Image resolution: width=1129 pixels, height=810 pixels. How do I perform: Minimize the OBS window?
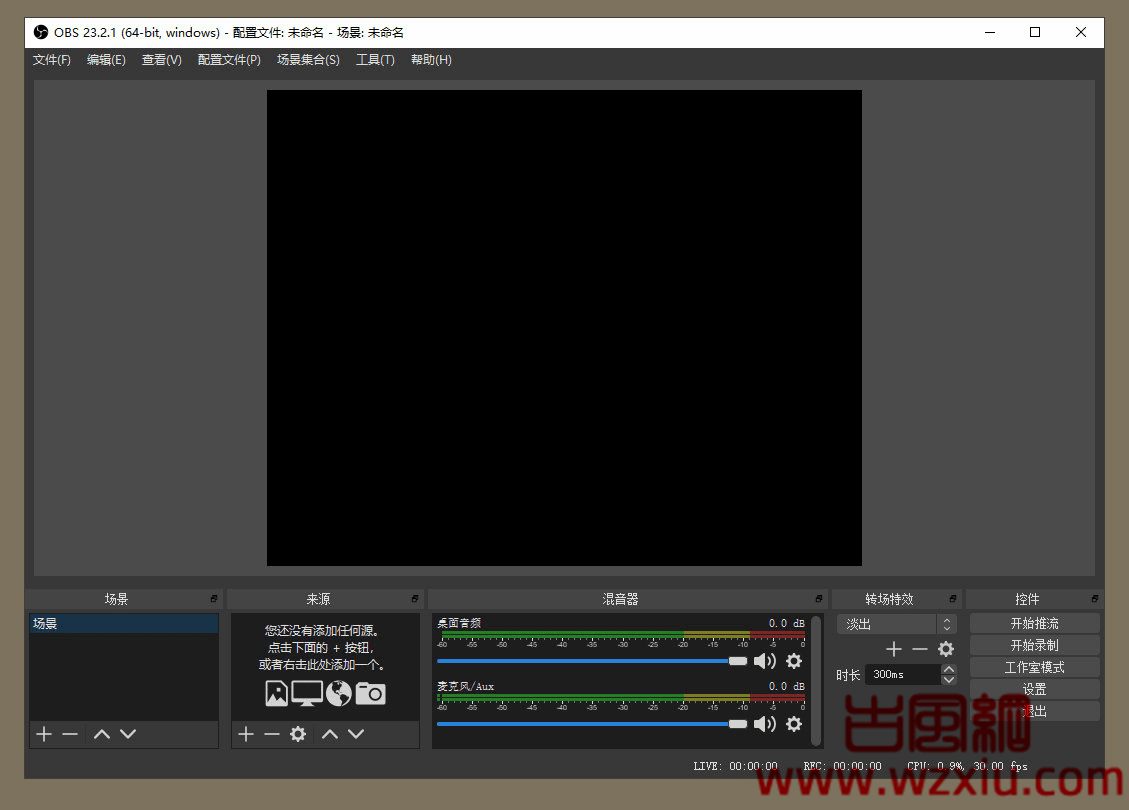(x=990, y=32)
